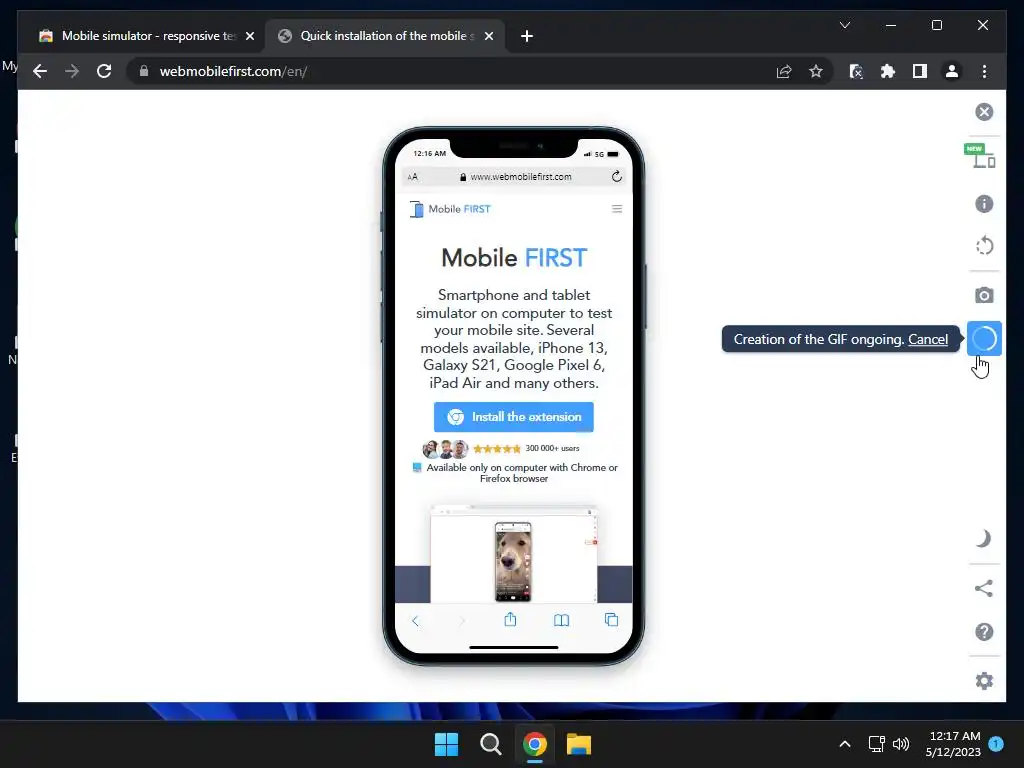Tap the phone's tabs icon in the bottom bar
The image size is (1024, 768).
pyautogui.click(x=611, y=620)
